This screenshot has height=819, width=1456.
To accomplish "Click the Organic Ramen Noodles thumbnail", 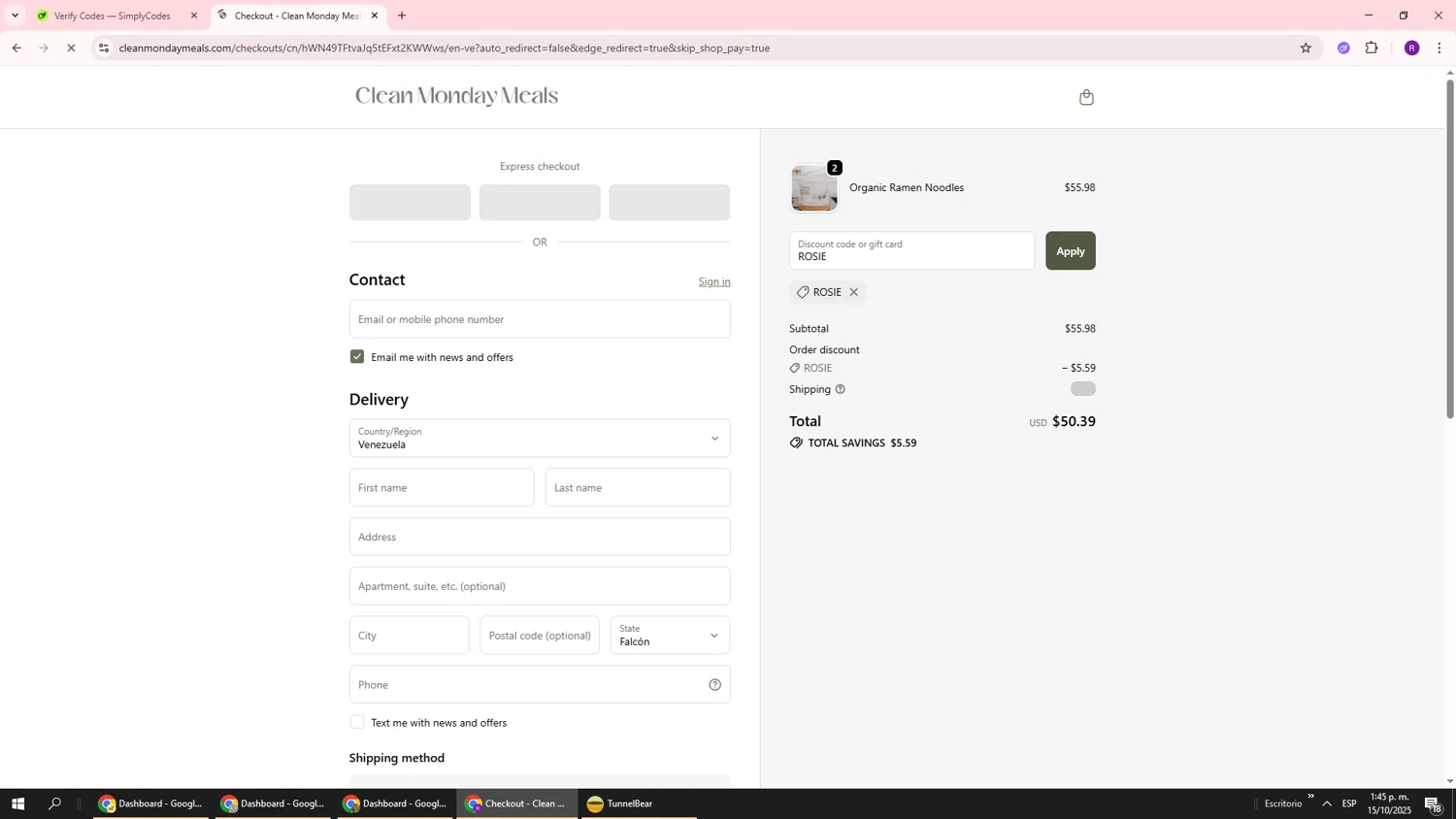I will 813,187.
